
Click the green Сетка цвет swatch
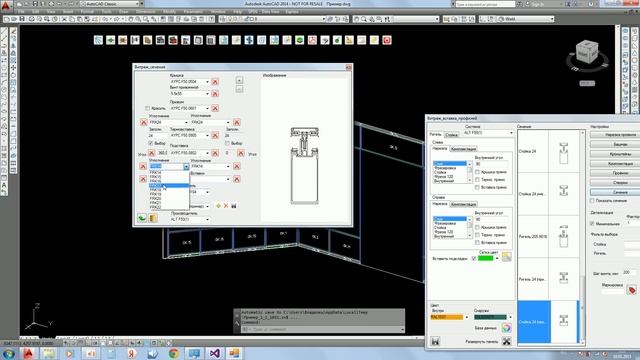[486, 258]
